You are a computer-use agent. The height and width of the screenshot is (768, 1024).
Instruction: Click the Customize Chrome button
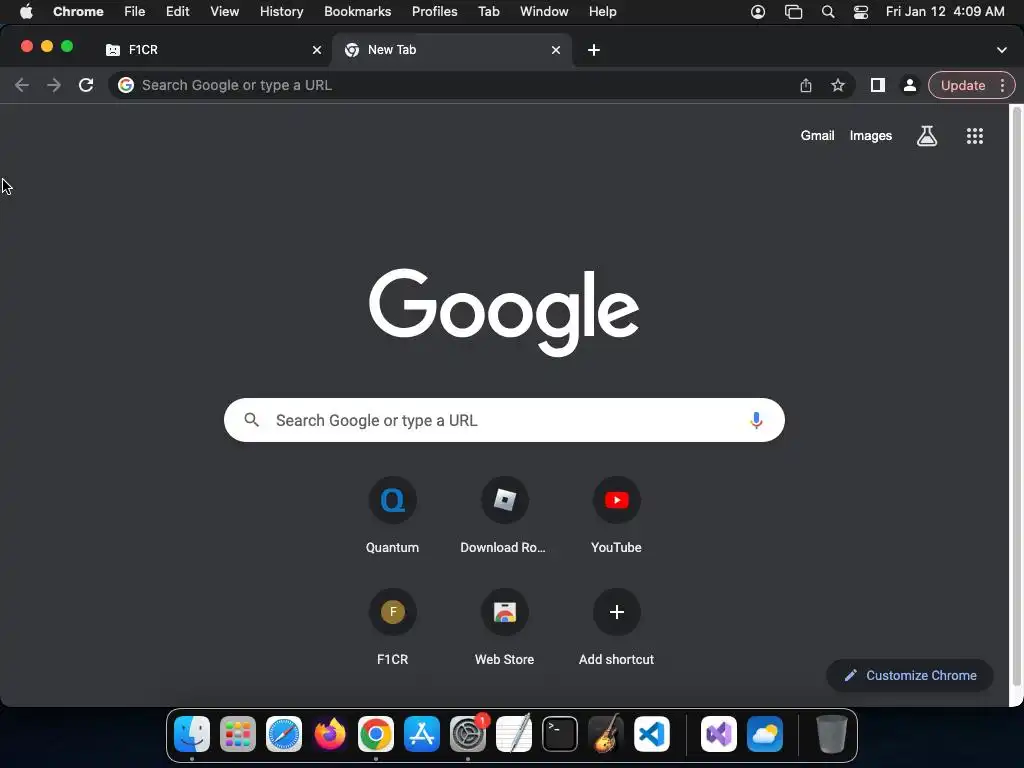pyautogui.click(x=910, y=675)
